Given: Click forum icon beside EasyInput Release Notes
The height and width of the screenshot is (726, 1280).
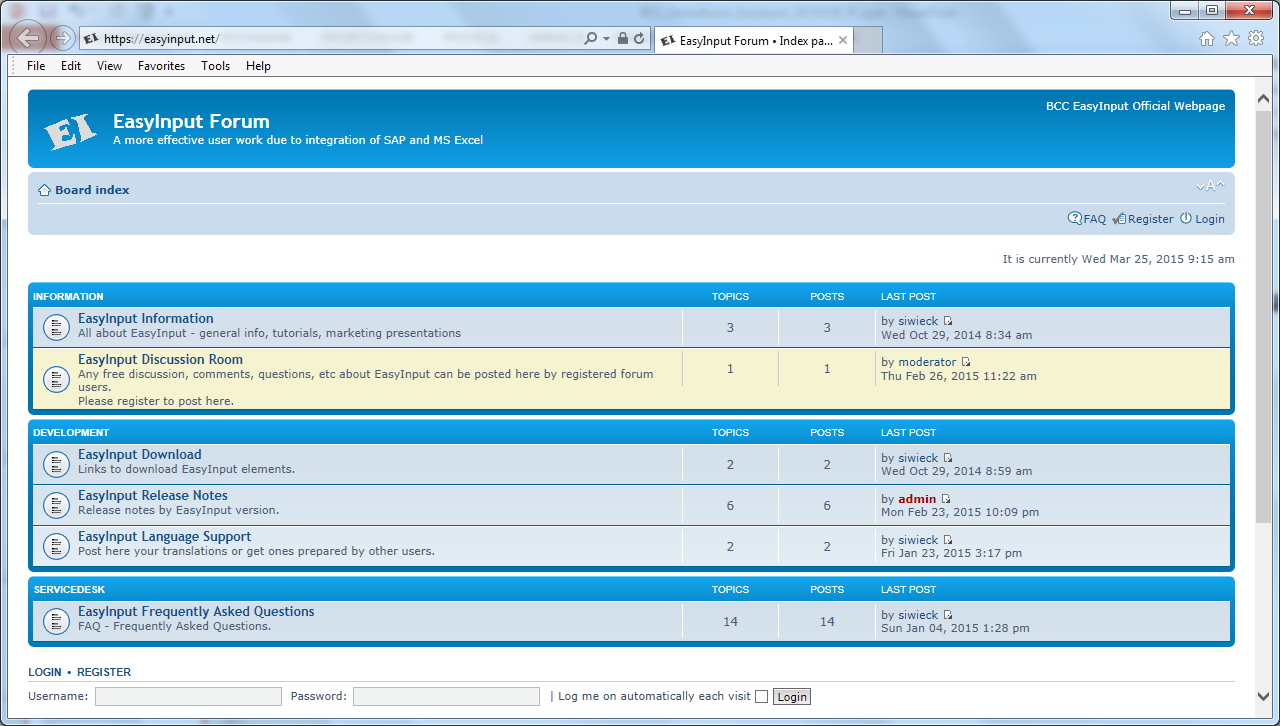Looking at the screenshot, I should pos(55,504).
